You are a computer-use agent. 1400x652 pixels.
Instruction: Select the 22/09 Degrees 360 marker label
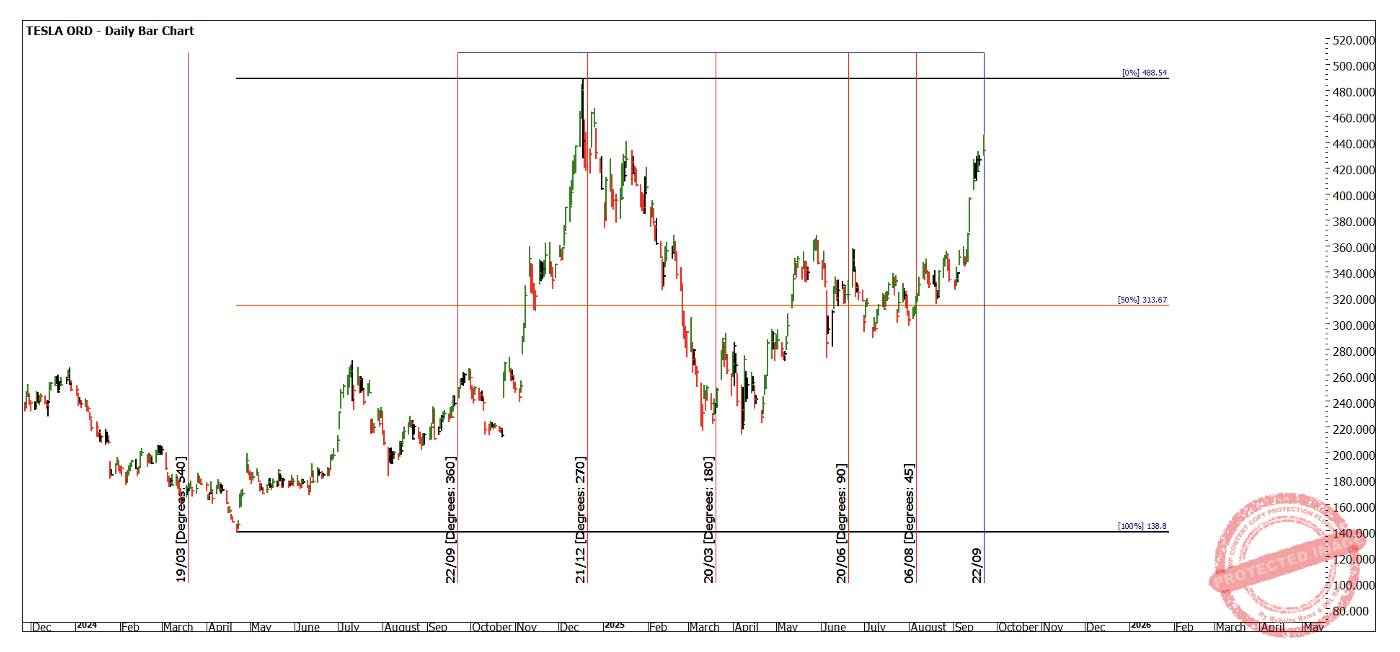tap(451, 520)
